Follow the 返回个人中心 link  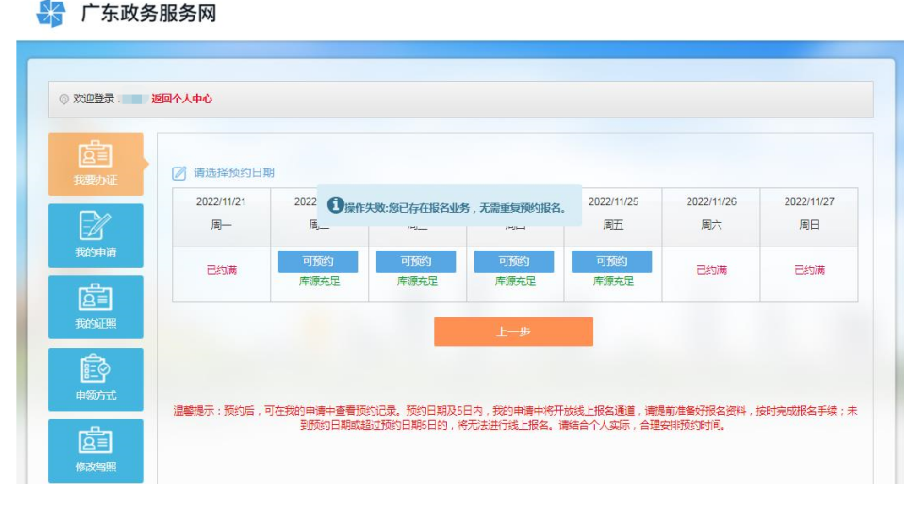(181, 99)
